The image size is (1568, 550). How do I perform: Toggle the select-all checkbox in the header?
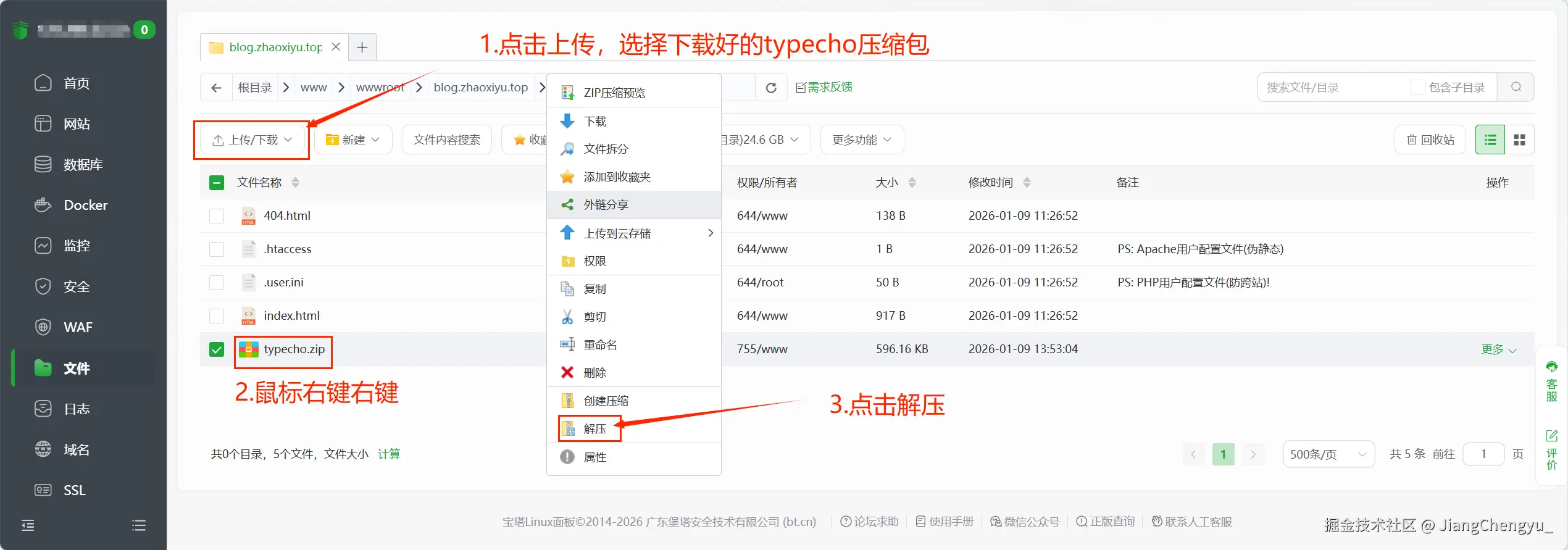pos(217,183)
